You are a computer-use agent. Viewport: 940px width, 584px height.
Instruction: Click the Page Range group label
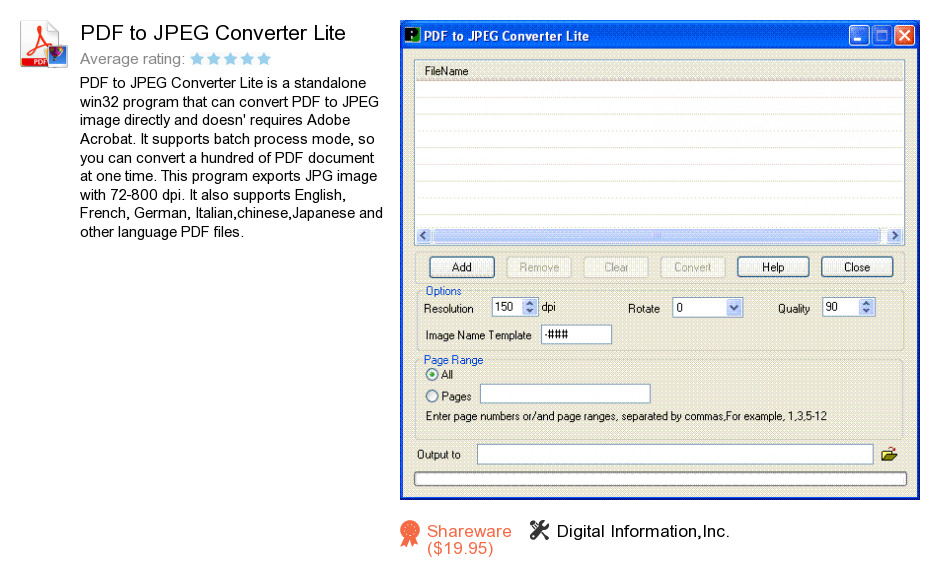[x=453, y=360]
